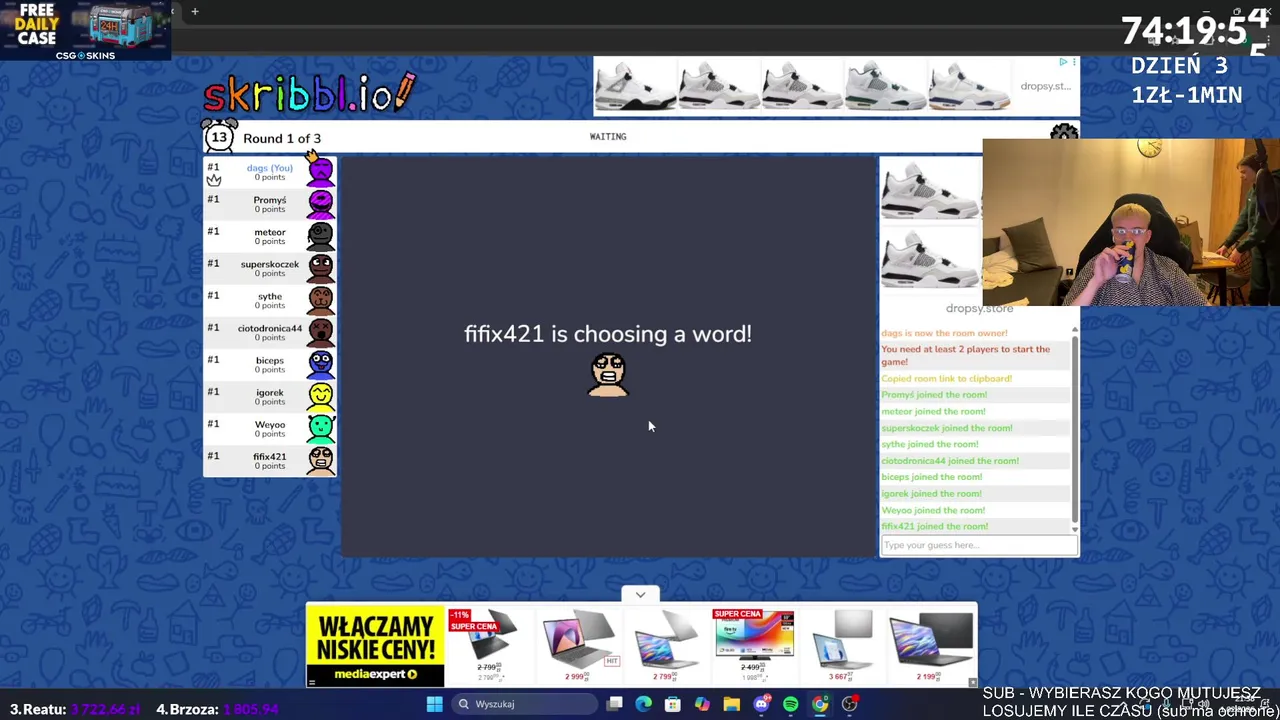Open Windows Start menu

coord(434,704)
